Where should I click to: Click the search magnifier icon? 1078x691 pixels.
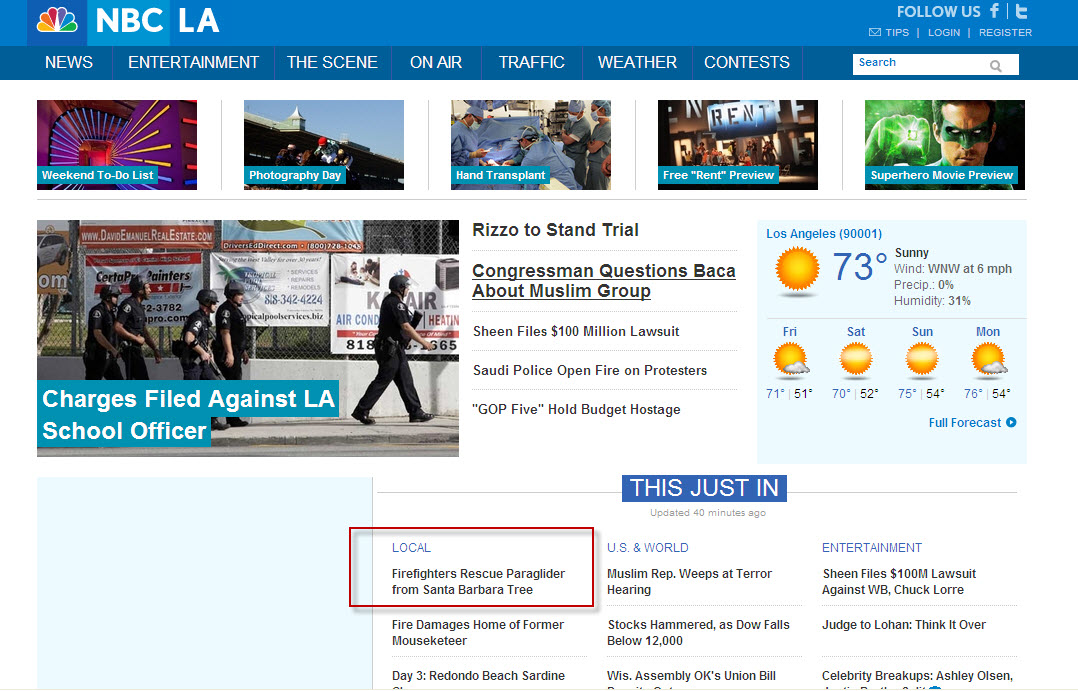coord(996,66)
